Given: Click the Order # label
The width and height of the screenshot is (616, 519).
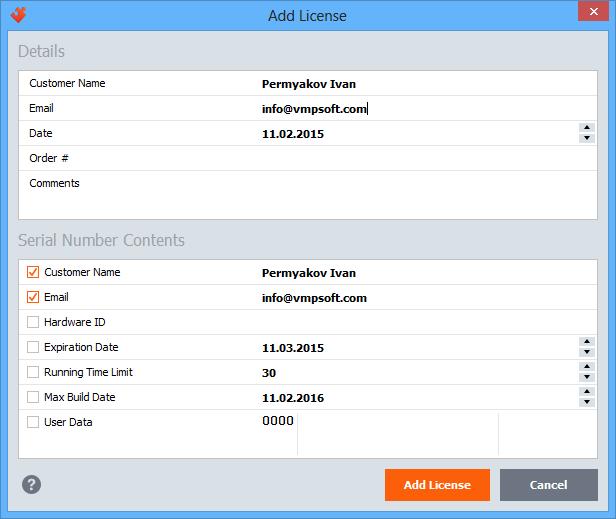Looking at the screenshot, I should (49, 158).
